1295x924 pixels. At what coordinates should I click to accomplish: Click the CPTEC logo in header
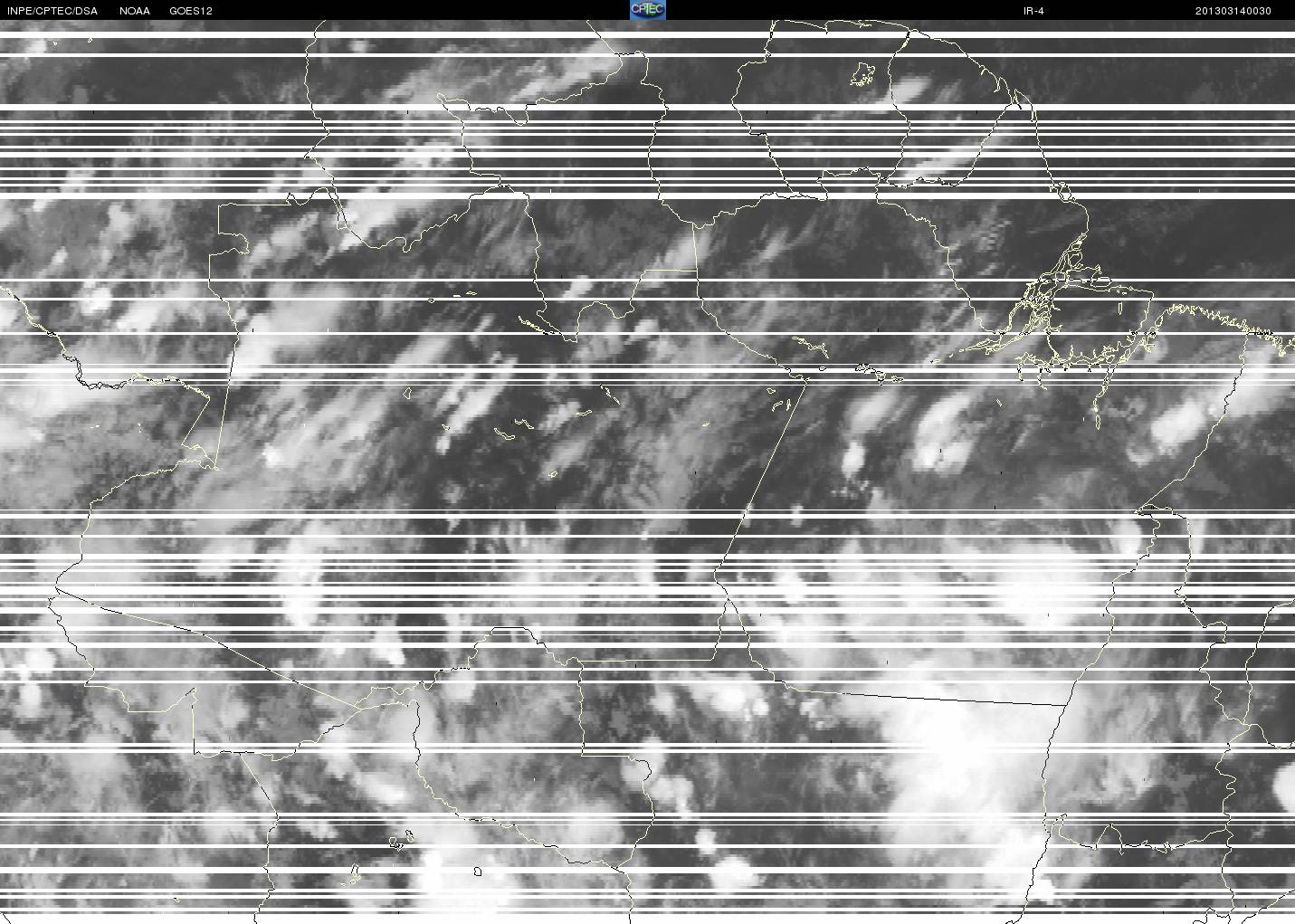pyautogui.click(x=648, y=10)
